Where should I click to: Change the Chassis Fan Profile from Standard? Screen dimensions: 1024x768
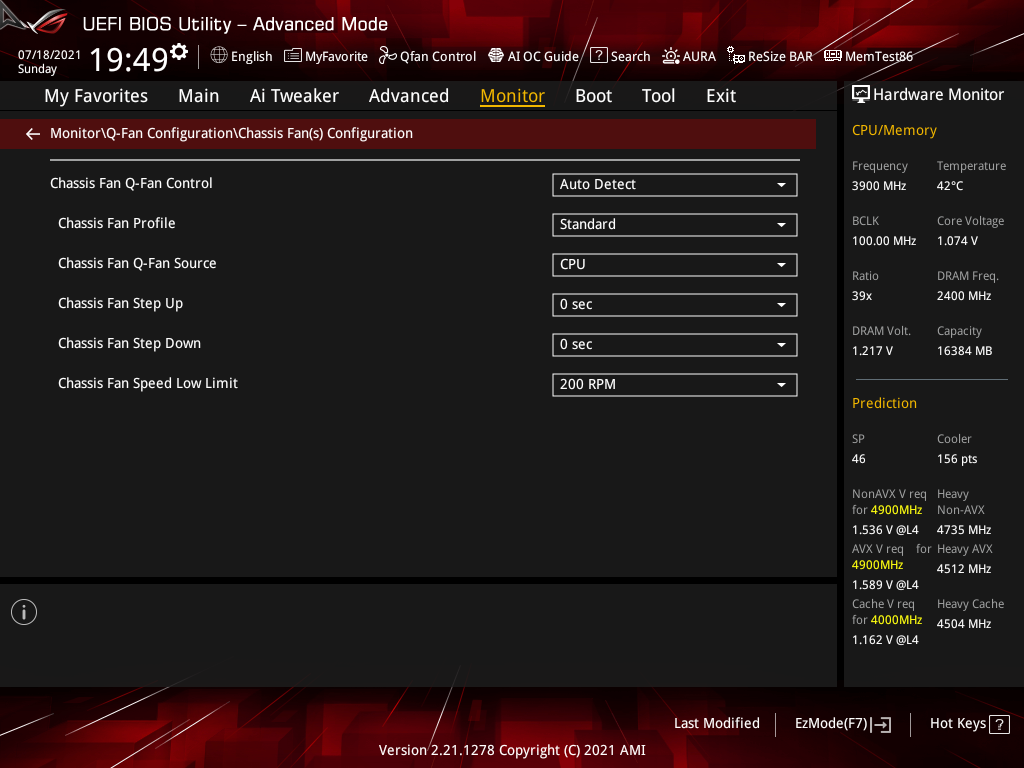tap(674, 224)
